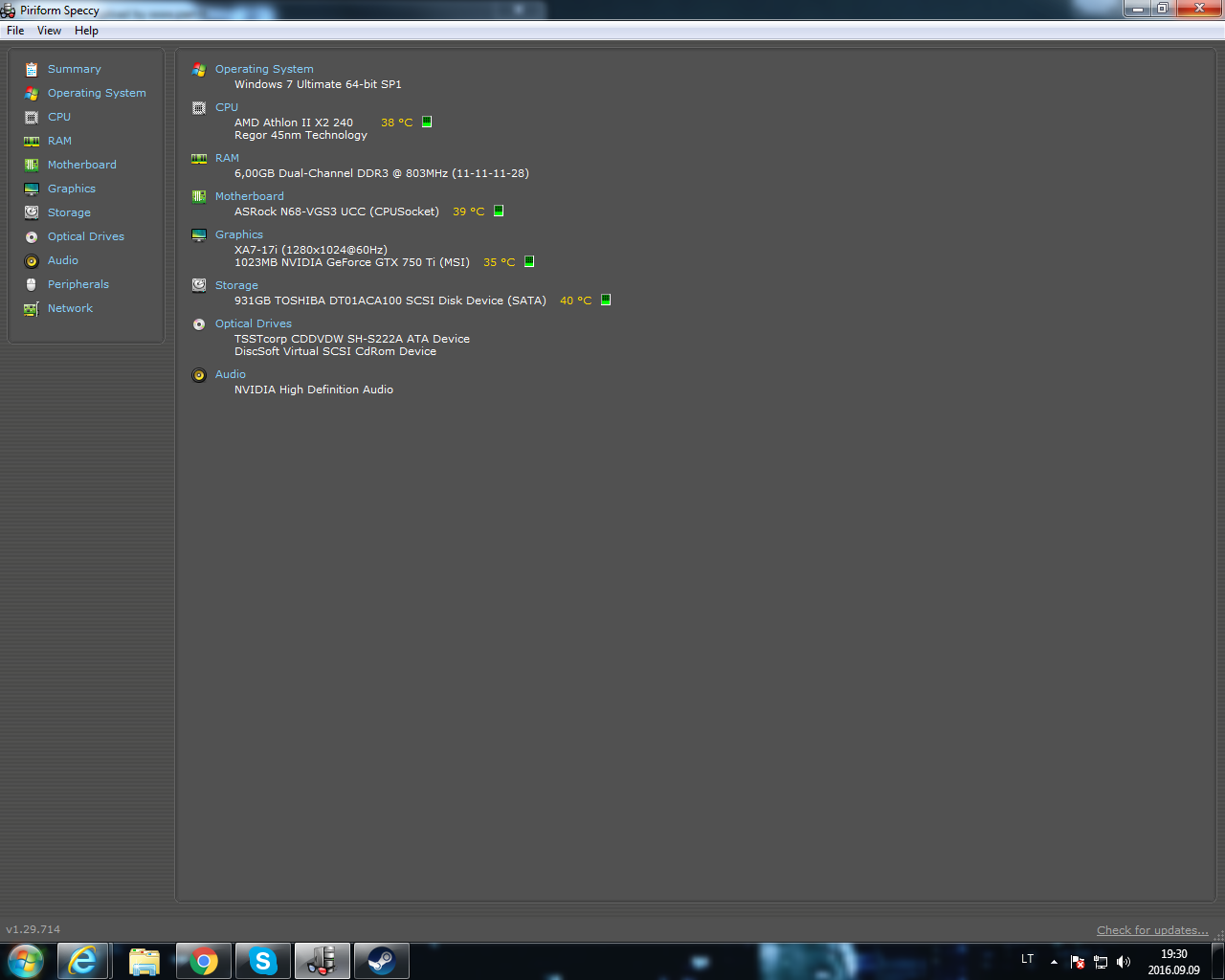Viewport: 1225px width, 980px height.
Task: Open the View menu
Action: pos(49,31)
